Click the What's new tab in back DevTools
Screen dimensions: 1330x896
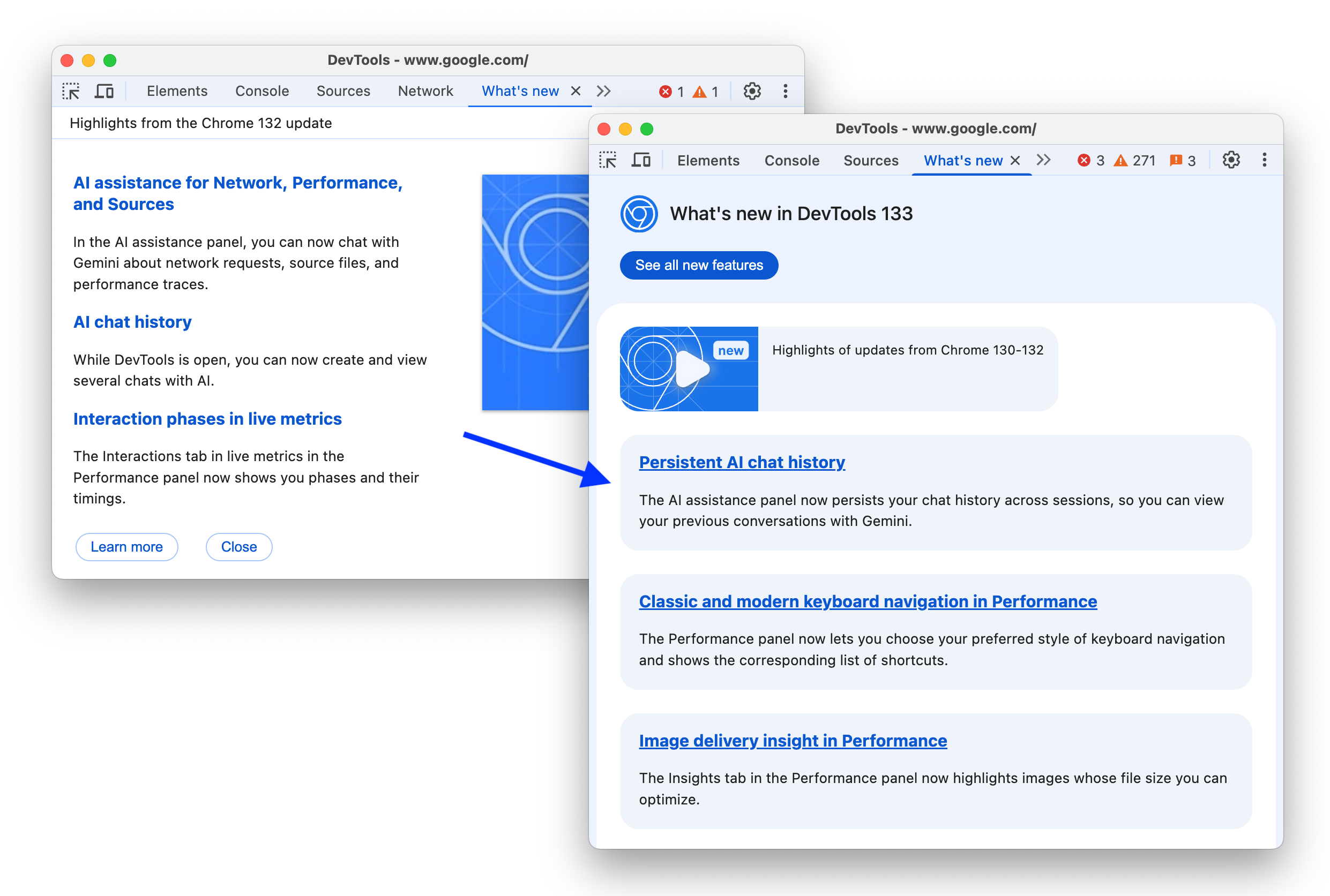click(x=518, y=90)
